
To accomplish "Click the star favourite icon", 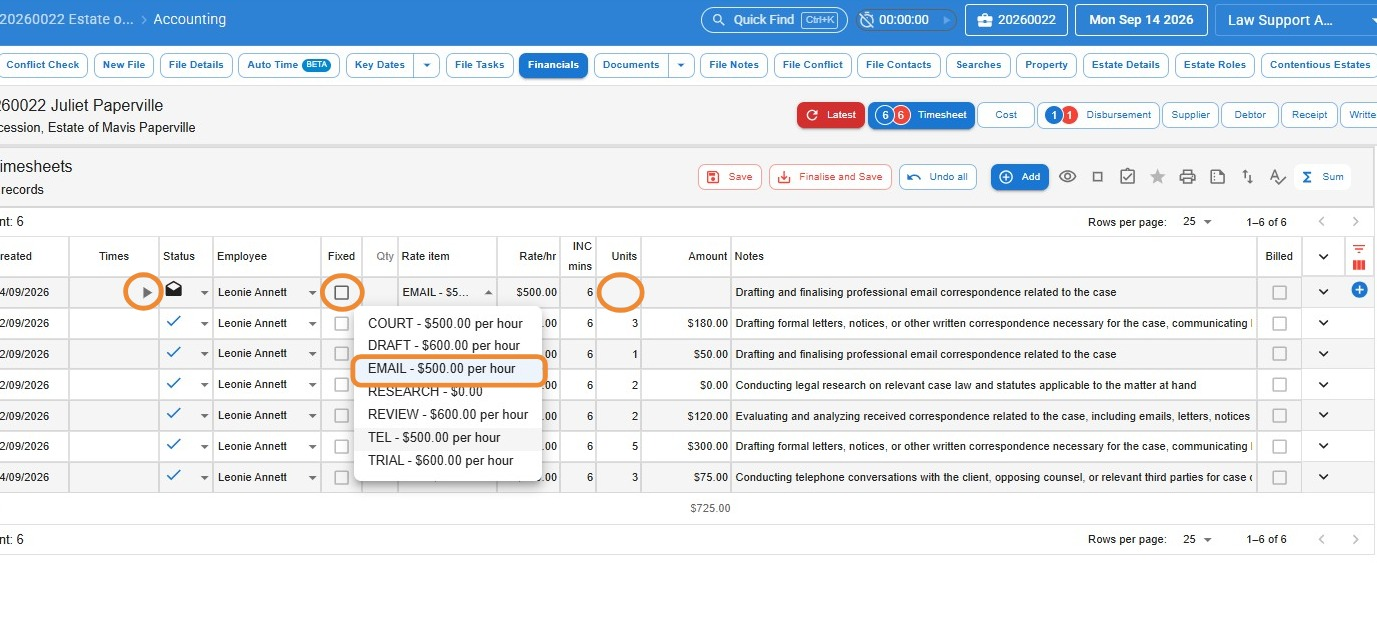I will point(1157,177).
